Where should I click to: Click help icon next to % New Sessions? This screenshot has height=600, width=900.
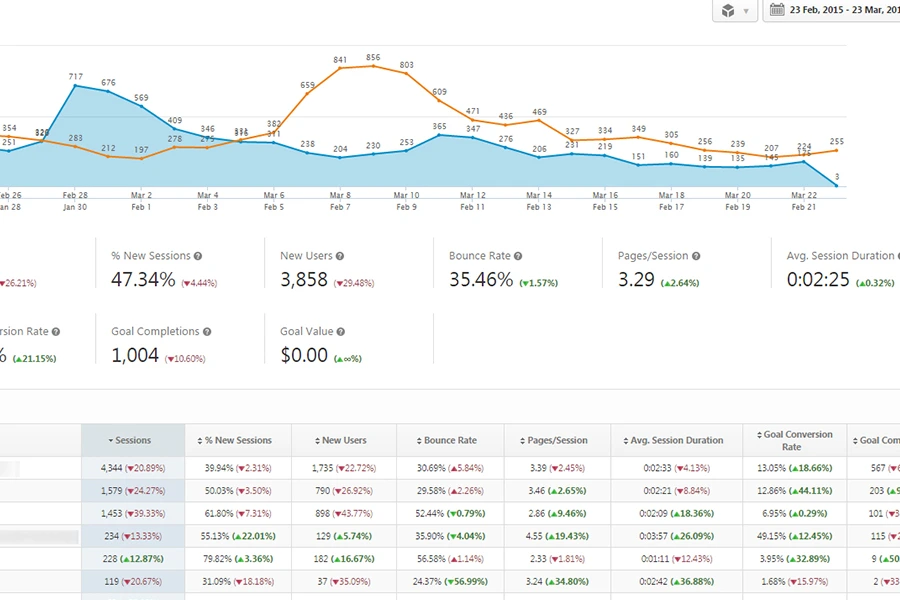pyautogui.click(x=198, y=257)
